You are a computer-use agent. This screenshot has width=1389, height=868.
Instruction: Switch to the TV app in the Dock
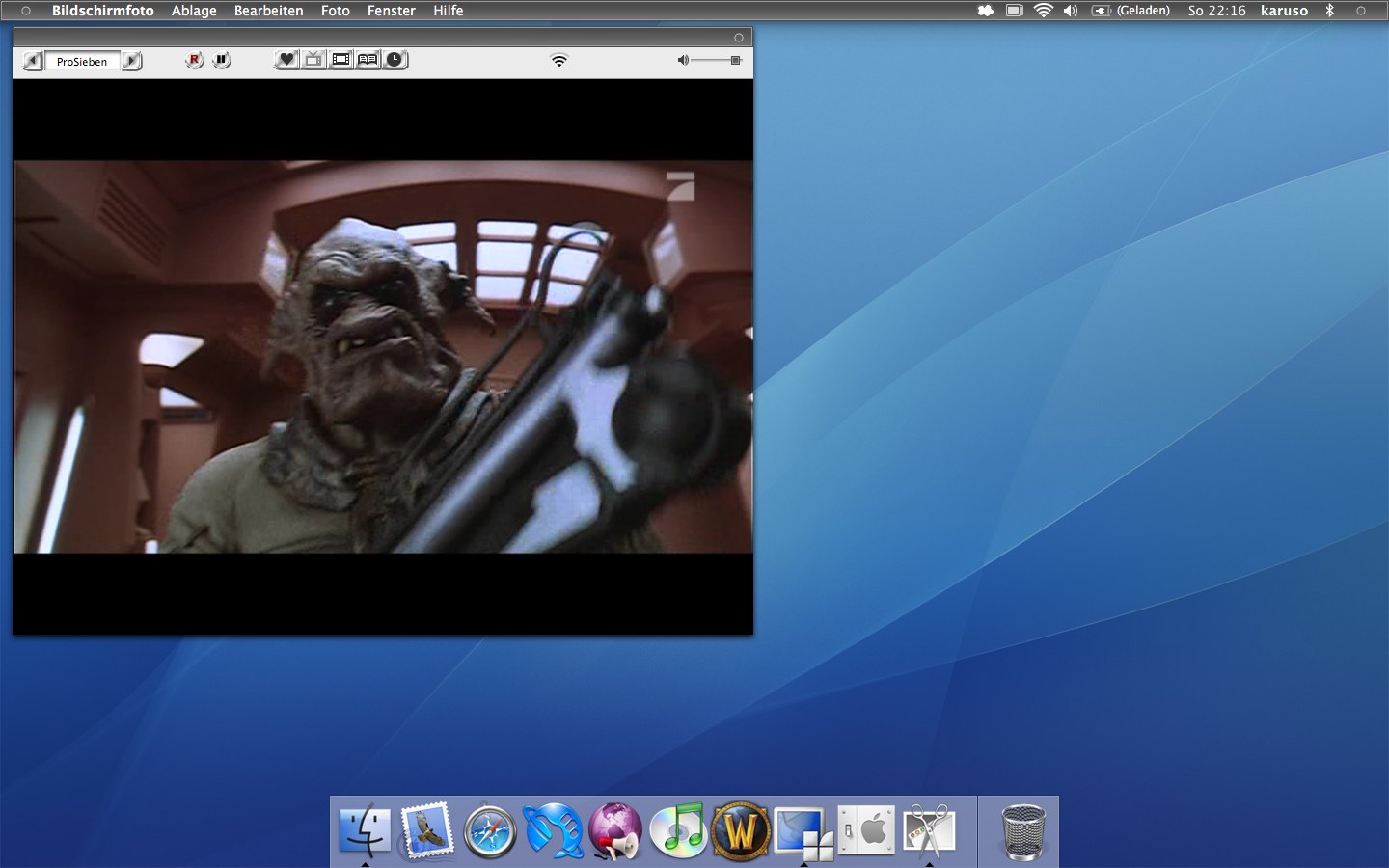[803, 832]
